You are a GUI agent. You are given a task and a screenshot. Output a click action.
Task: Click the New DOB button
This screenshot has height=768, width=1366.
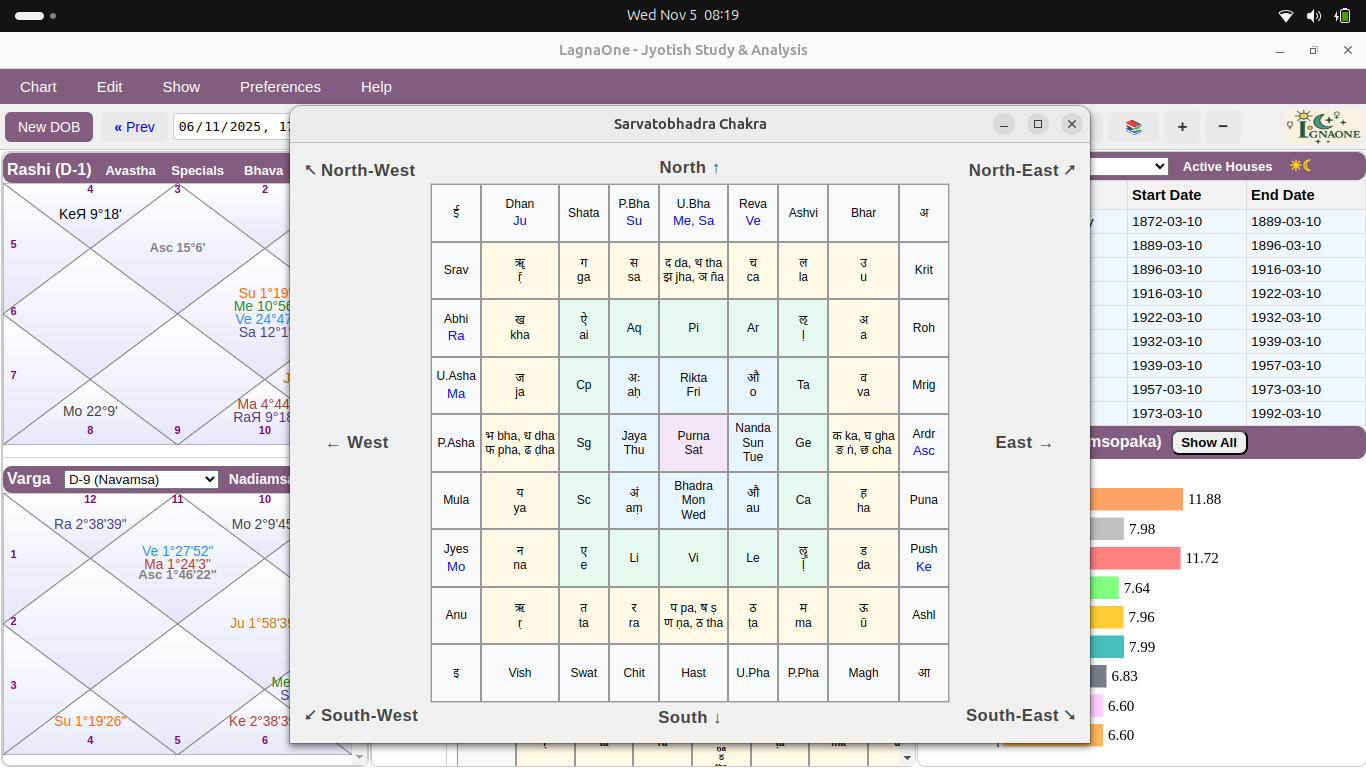point(49,127)
